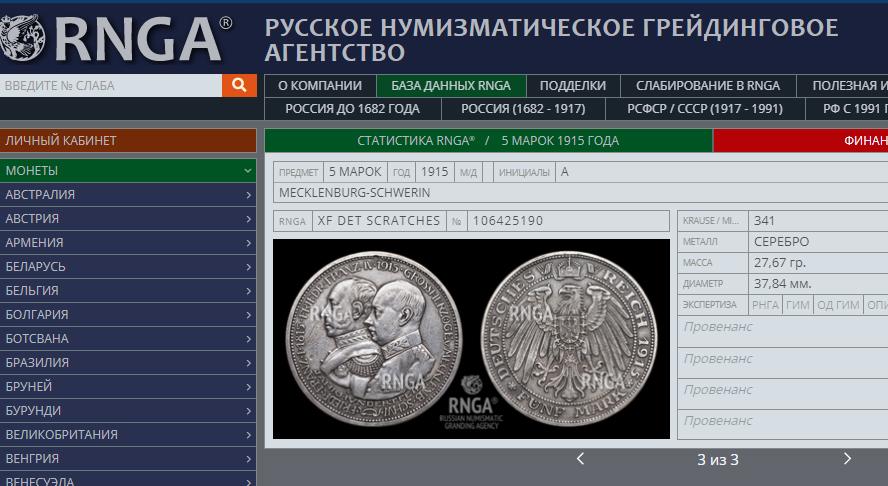Open the О КОМПАНИИ menu item
Image resolution: width=888 pixels, height=486 pixels.
(320, 86)
